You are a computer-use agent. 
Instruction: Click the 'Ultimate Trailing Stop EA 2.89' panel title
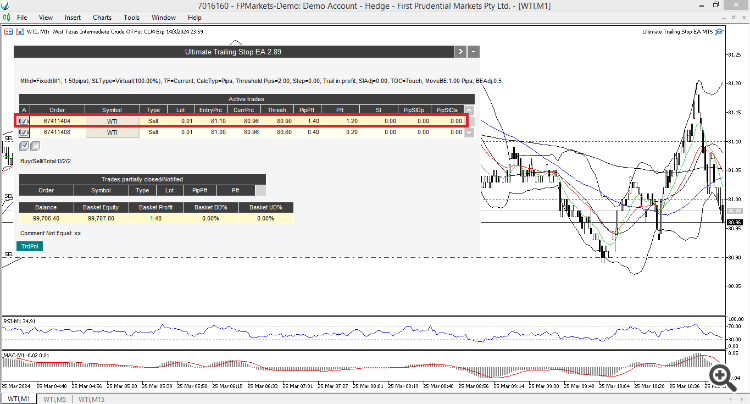point(233,52)
